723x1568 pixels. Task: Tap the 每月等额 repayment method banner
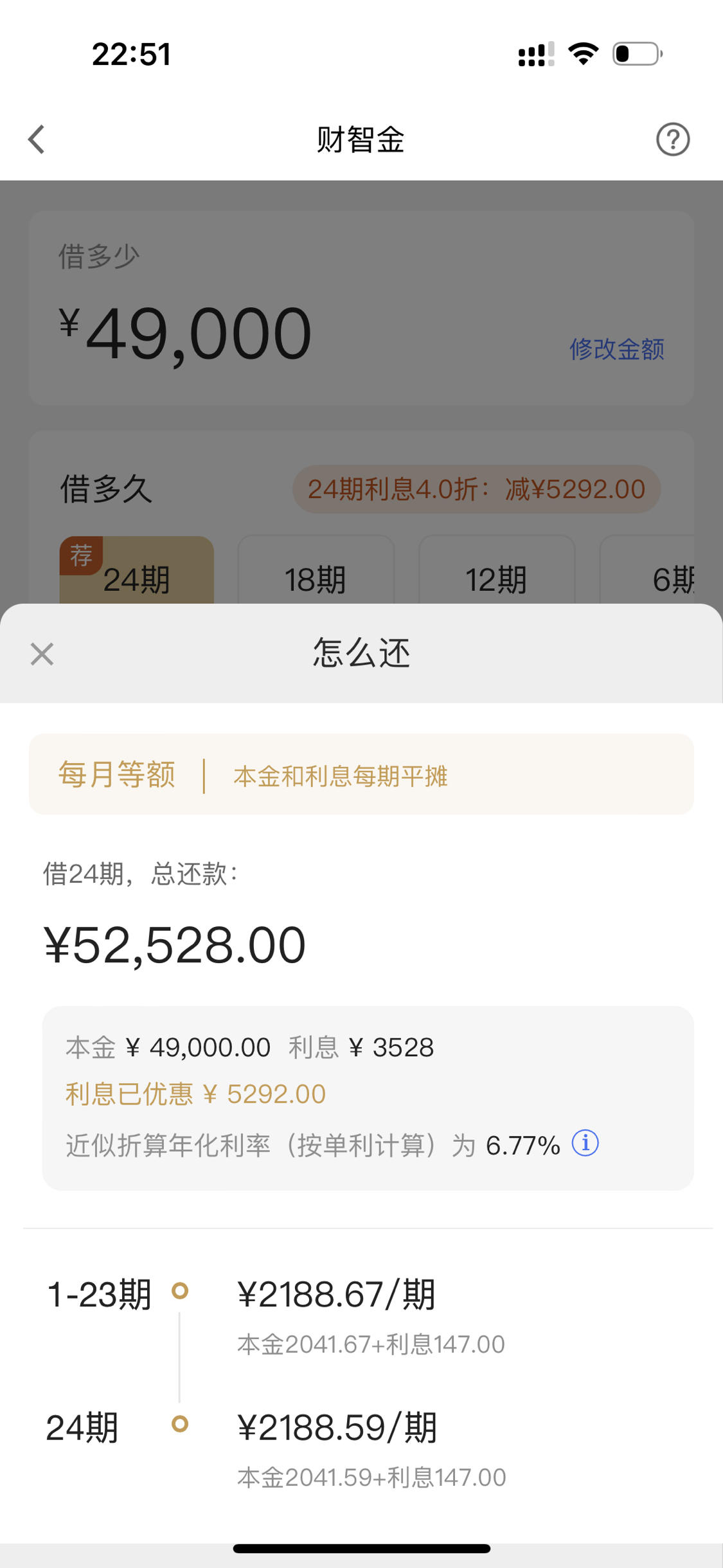pos(361,775)
